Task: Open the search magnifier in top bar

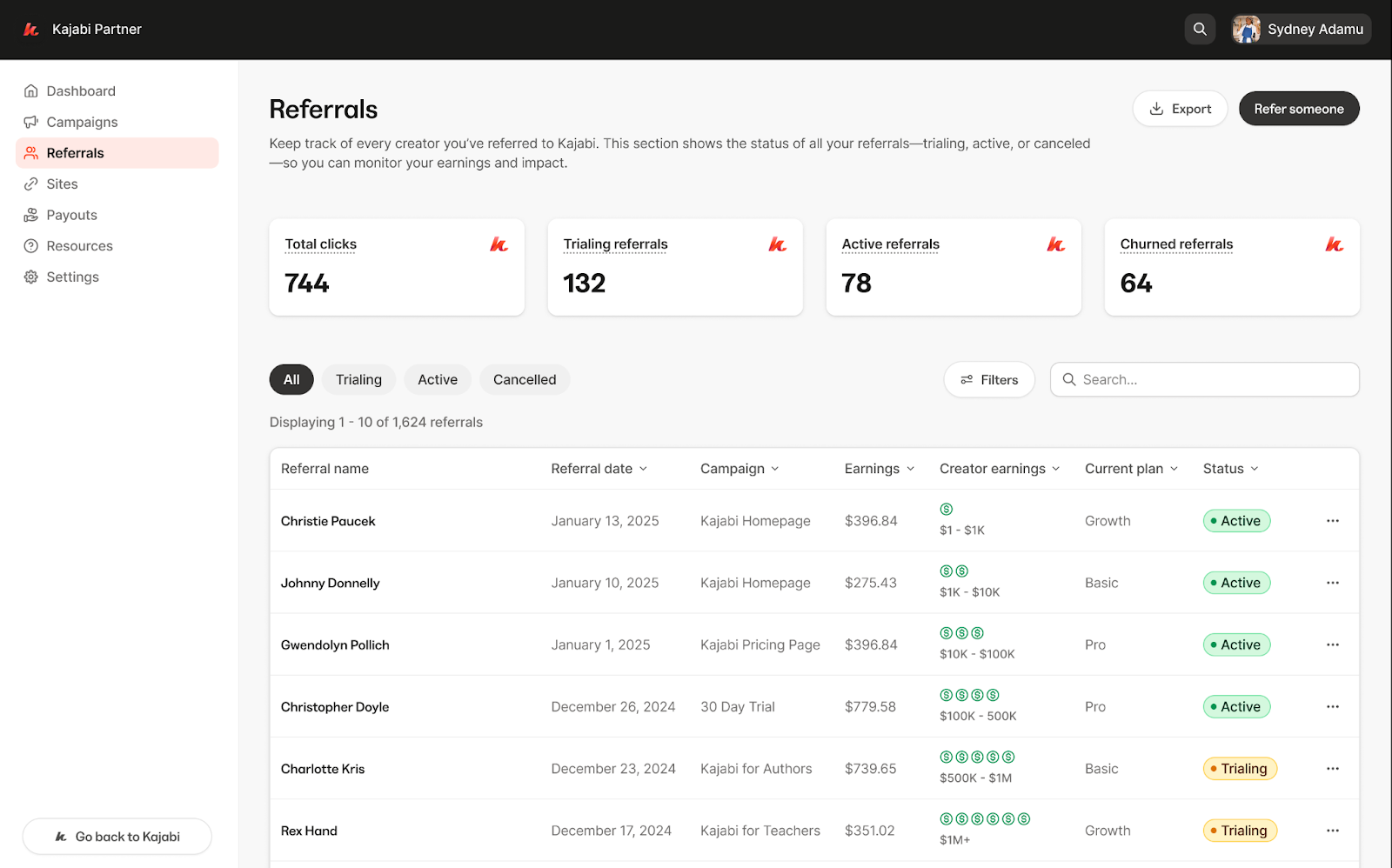Action: [1200, 29]
